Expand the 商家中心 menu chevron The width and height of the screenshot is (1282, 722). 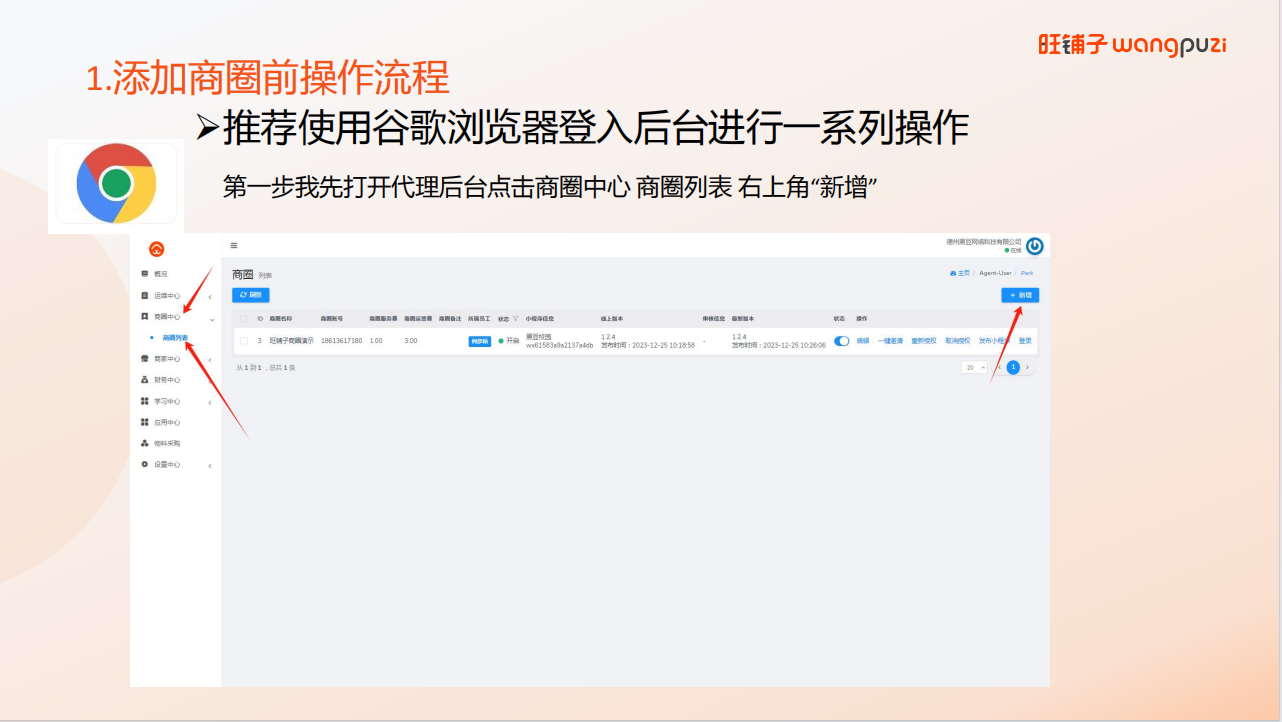click(210, 360)
